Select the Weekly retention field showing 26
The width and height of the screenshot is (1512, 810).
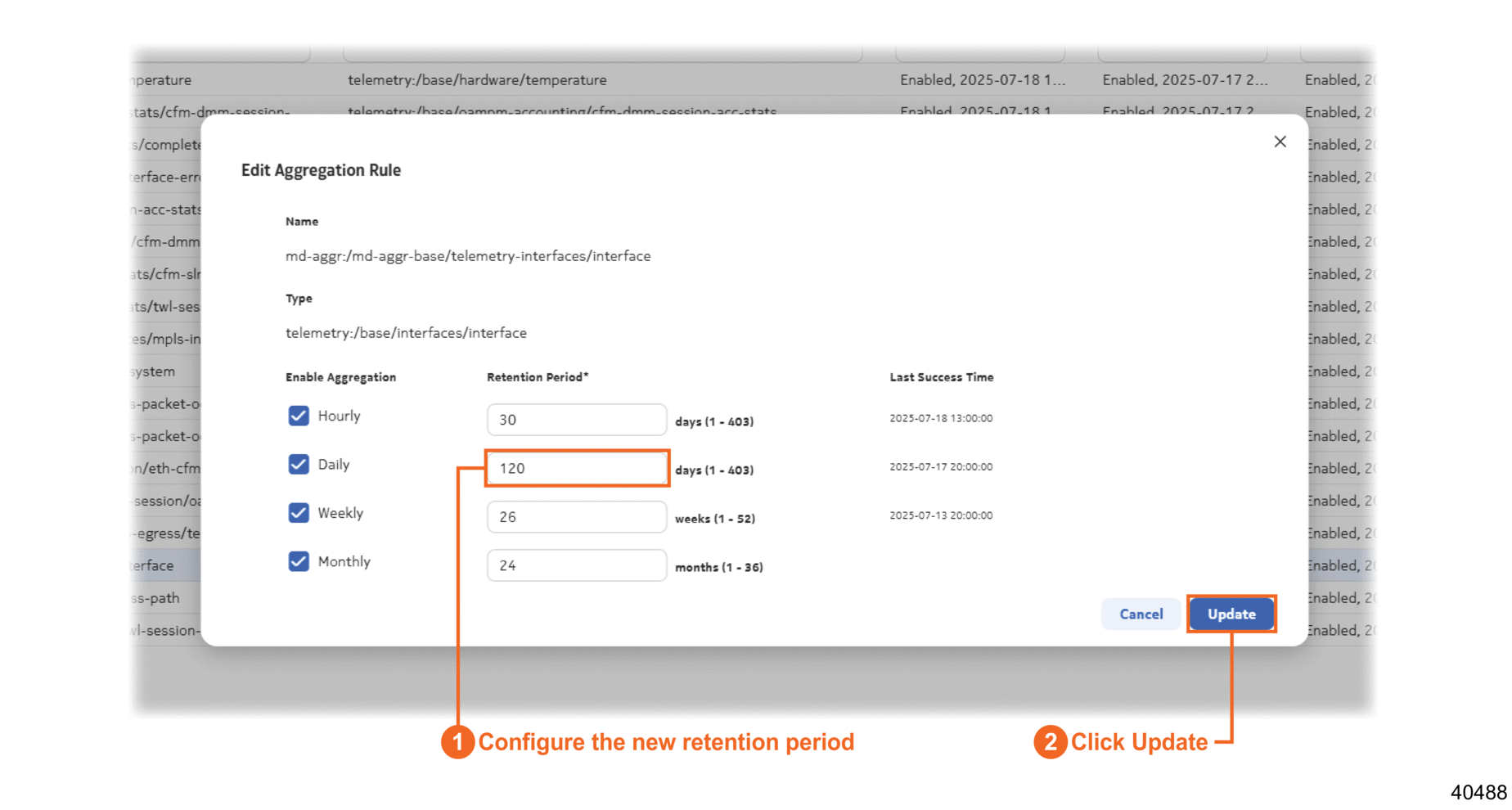click(x=576, y=517)
